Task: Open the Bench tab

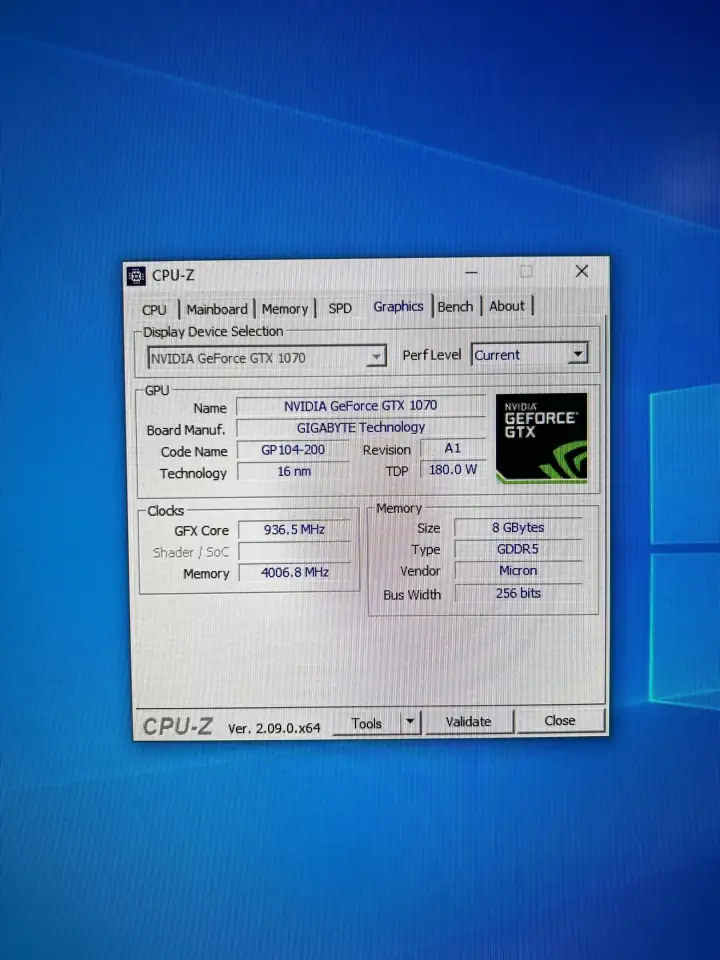Action: click(455, 306)
